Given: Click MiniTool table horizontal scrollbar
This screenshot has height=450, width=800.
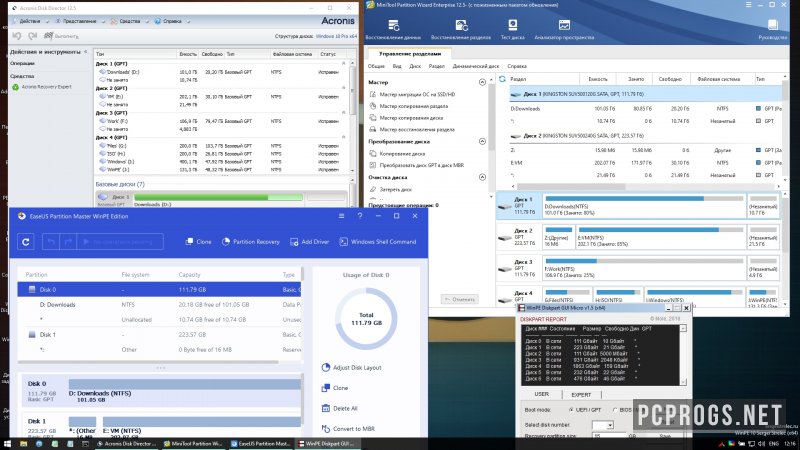Looking at the screenshot, I should 571,186.
